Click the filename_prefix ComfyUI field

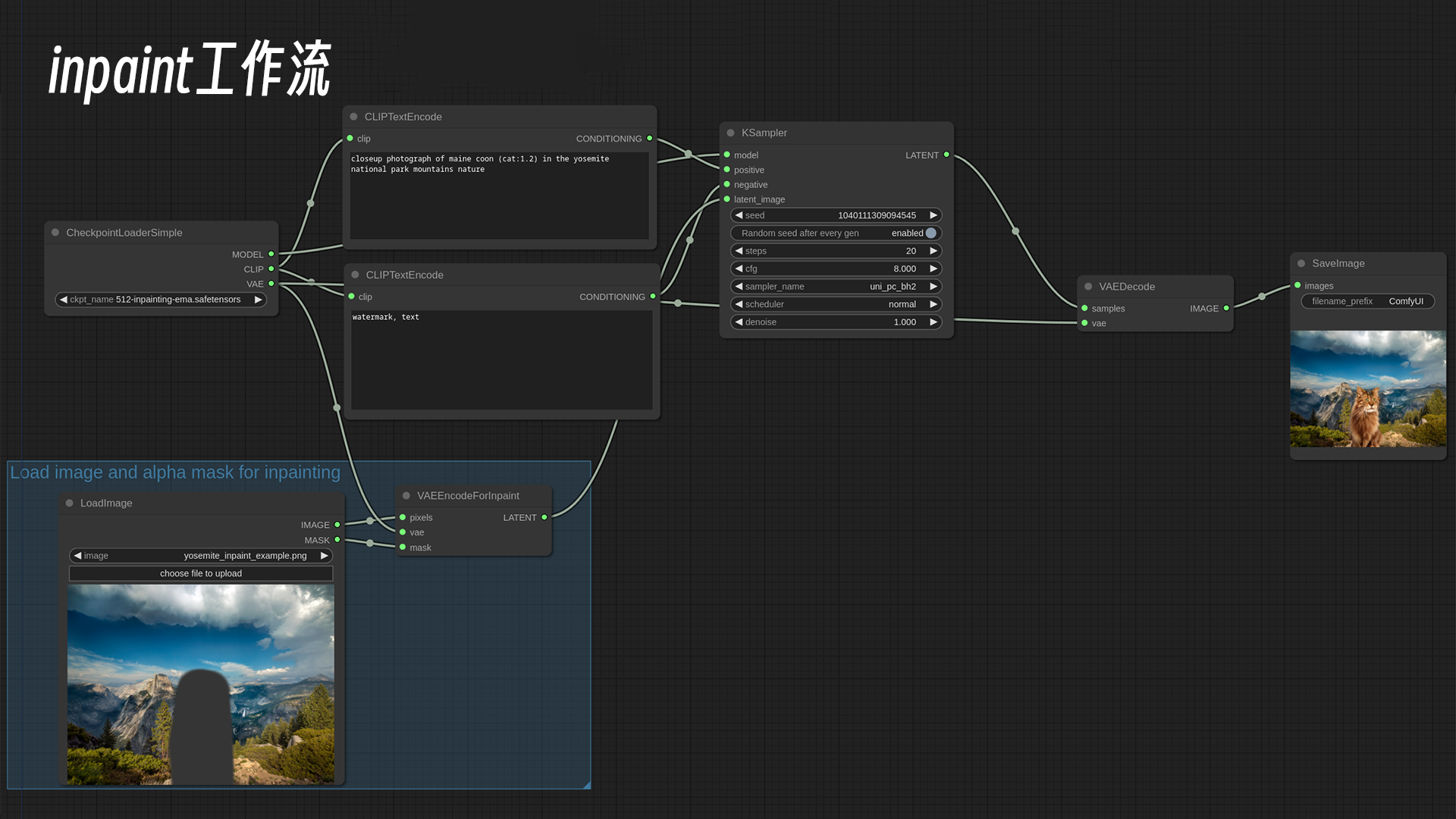click(x=1367, y=302)
